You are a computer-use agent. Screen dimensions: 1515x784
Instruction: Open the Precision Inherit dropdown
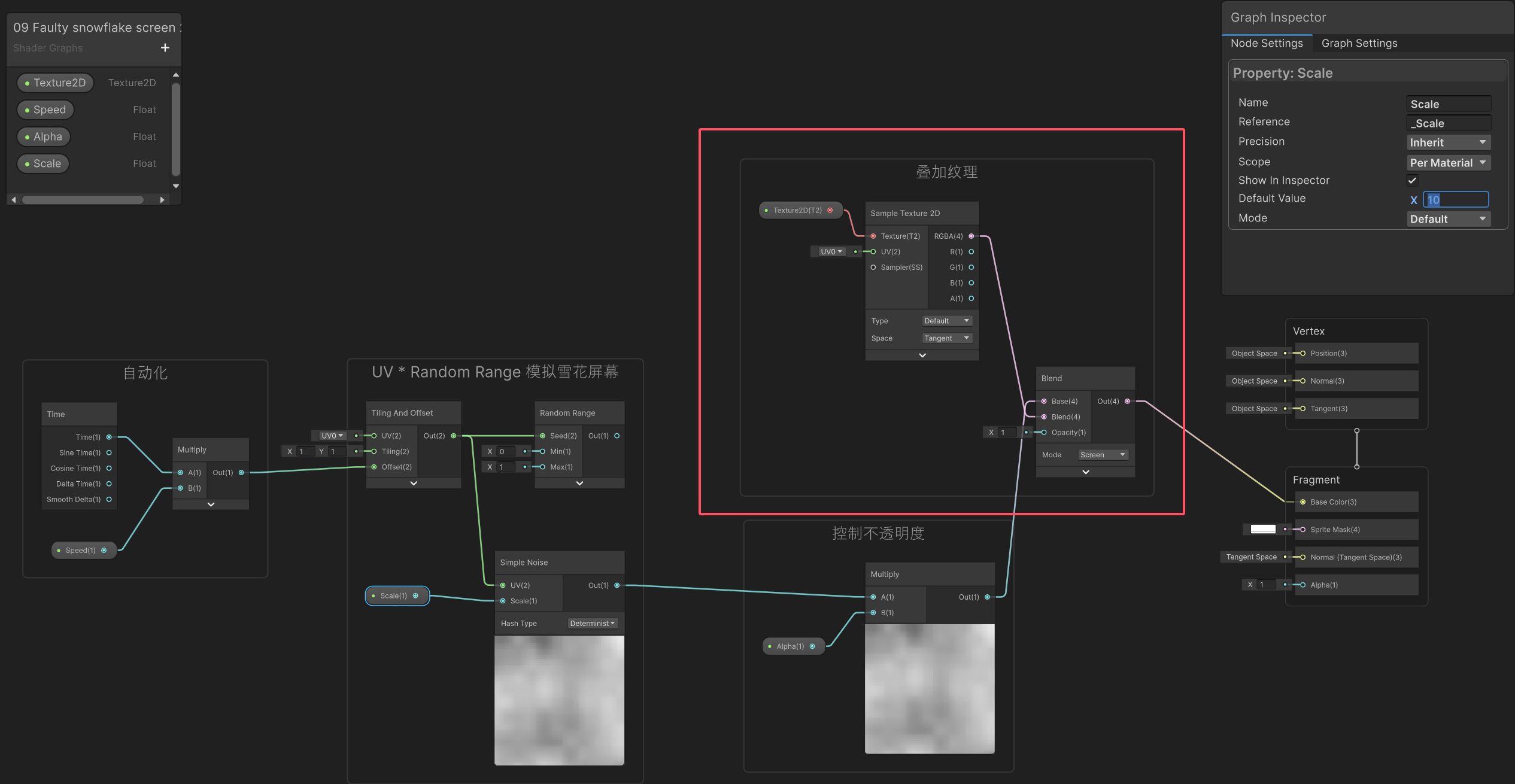pyautogui.click(x=1448, y=142)
